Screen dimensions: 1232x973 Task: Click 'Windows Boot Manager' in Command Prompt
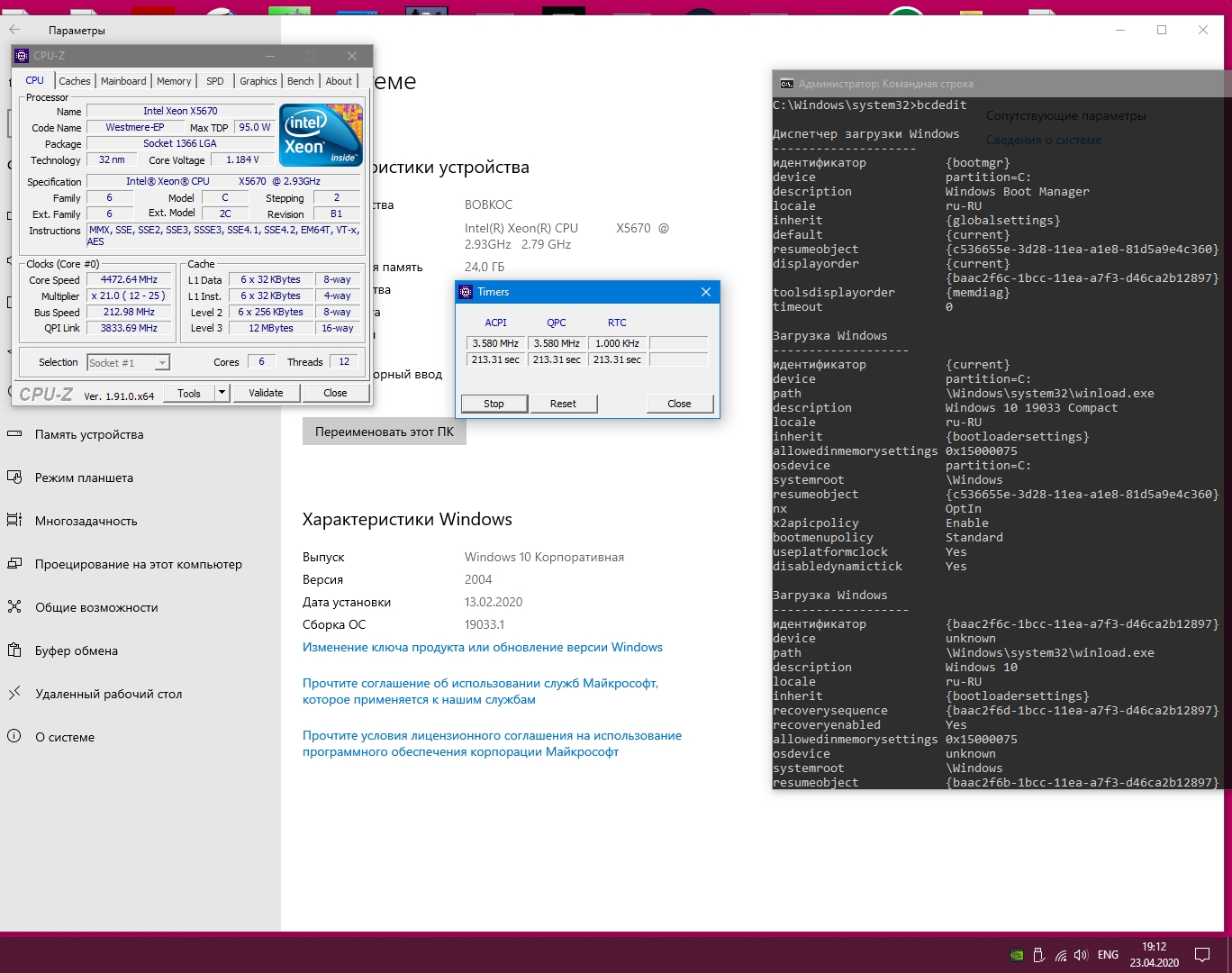pos(1017,191)
